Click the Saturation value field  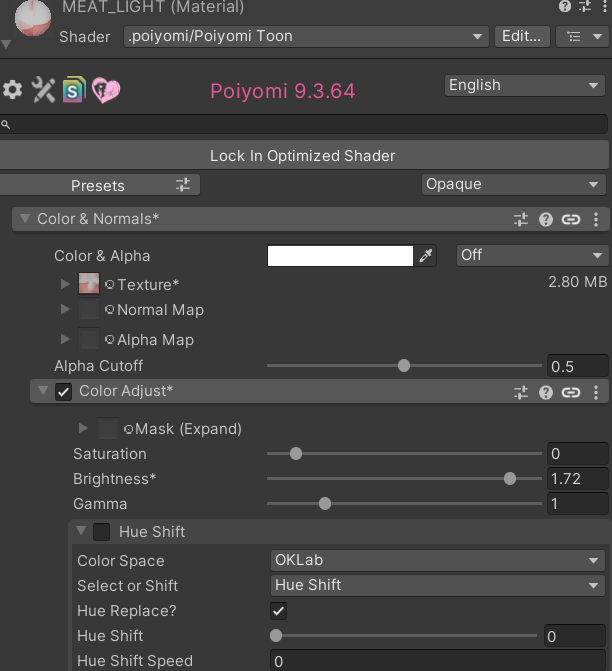[x=578, y=454]
